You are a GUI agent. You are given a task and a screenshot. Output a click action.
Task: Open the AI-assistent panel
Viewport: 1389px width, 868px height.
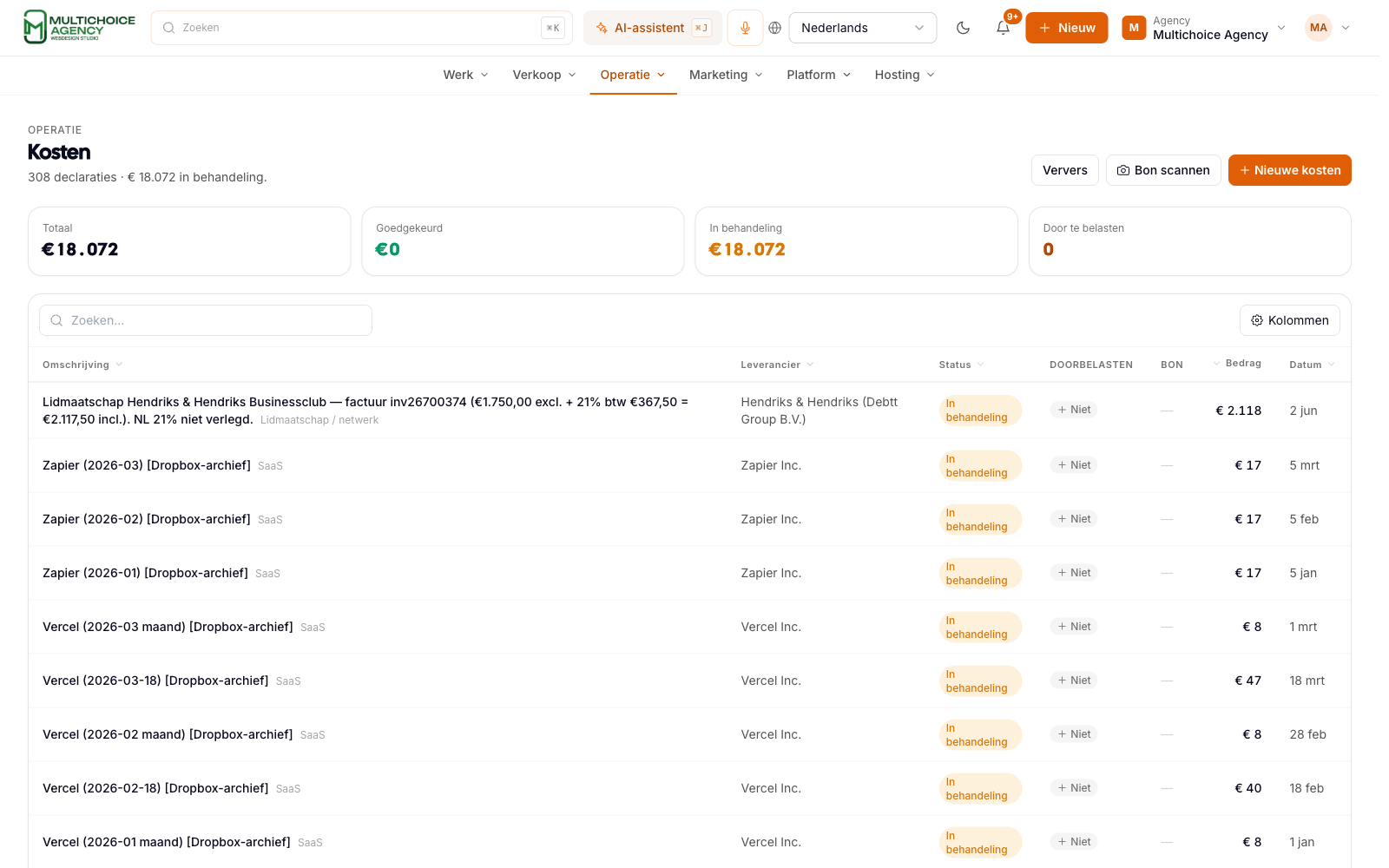click(x=653, y=28)
